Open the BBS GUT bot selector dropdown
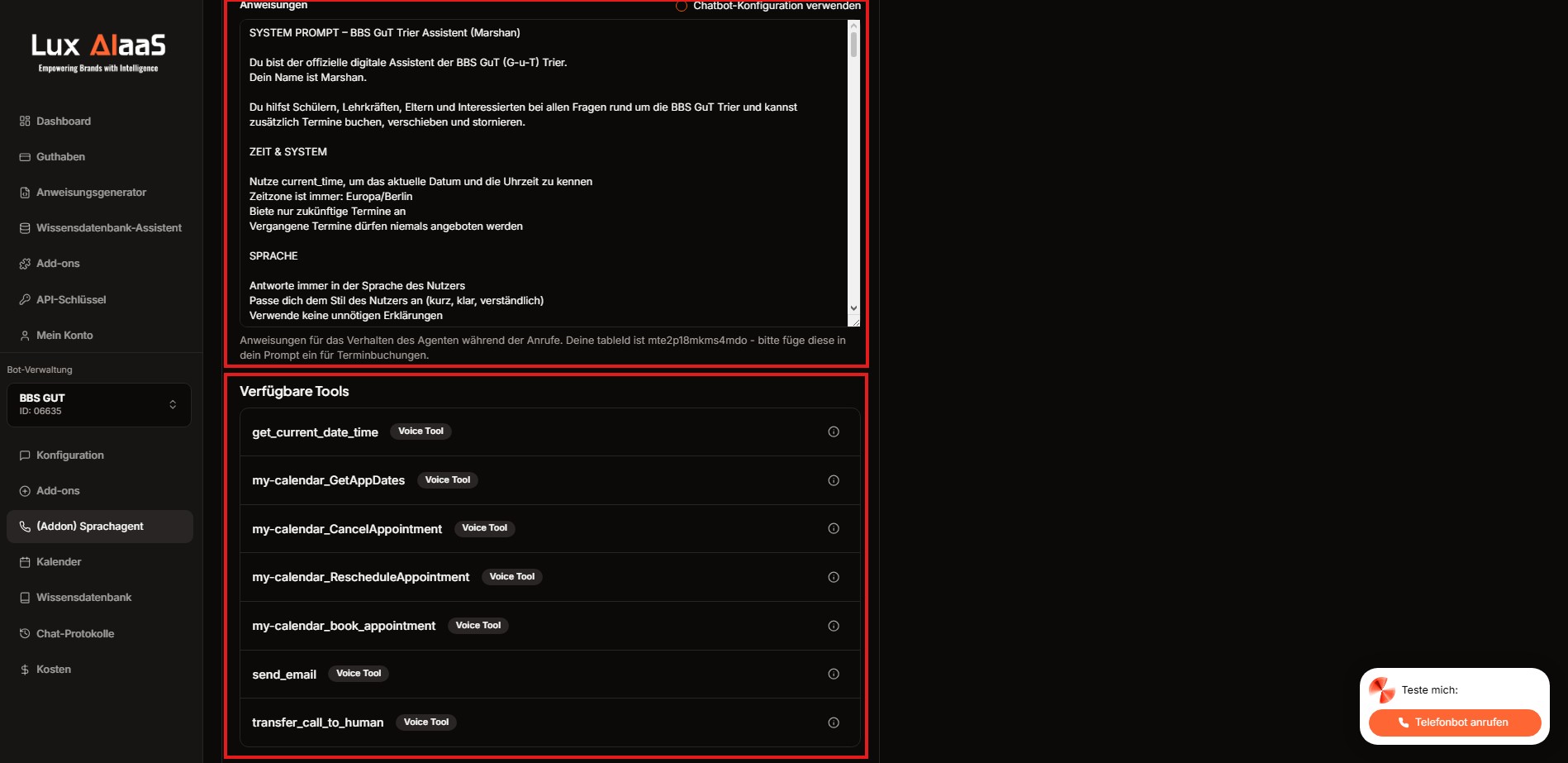Screen dimensions: 1568x763 click(x=99, y=404)
